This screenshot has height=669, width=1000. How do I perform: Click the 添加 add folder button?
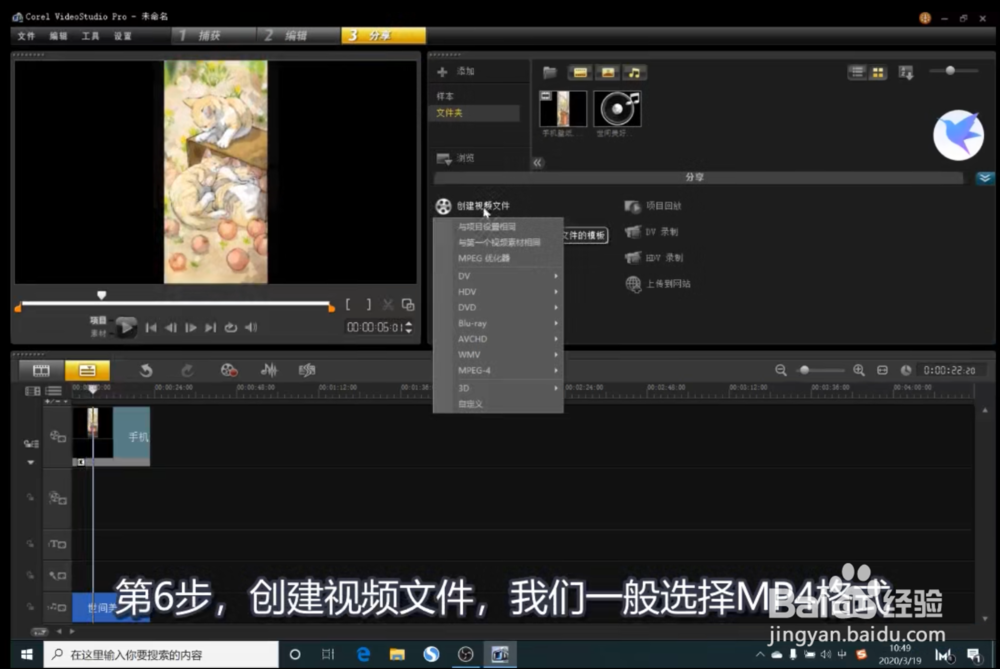455,71
